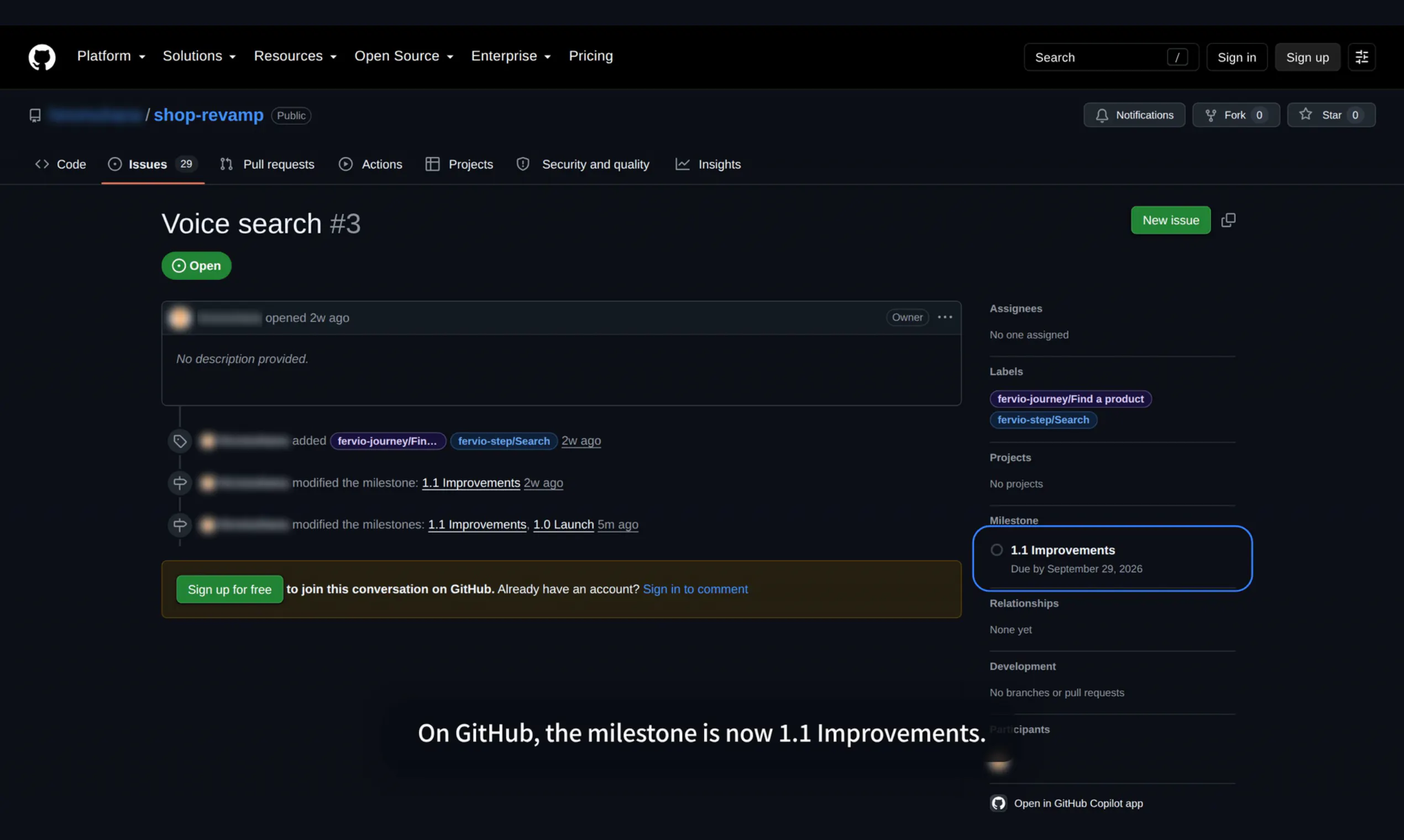Click the green Open status badge

click(x=196, y=266)
